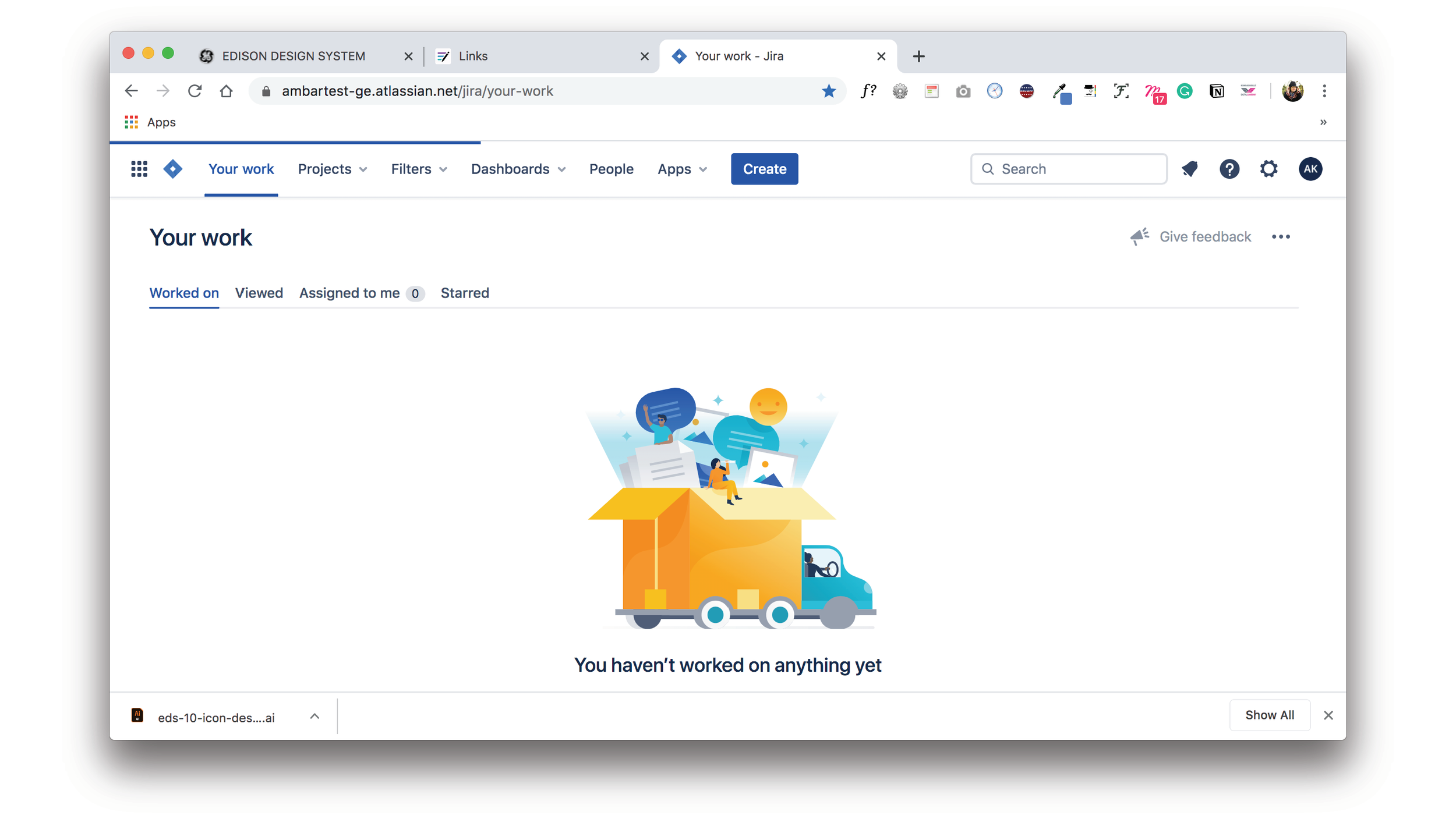
Task: Select the Worked on tab
Action: tap(184, 293)
